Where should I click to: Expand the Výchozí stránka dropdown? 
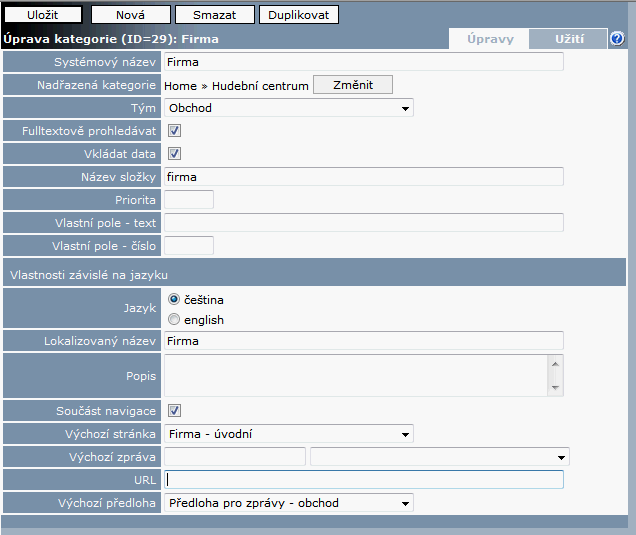pos(288,434)
